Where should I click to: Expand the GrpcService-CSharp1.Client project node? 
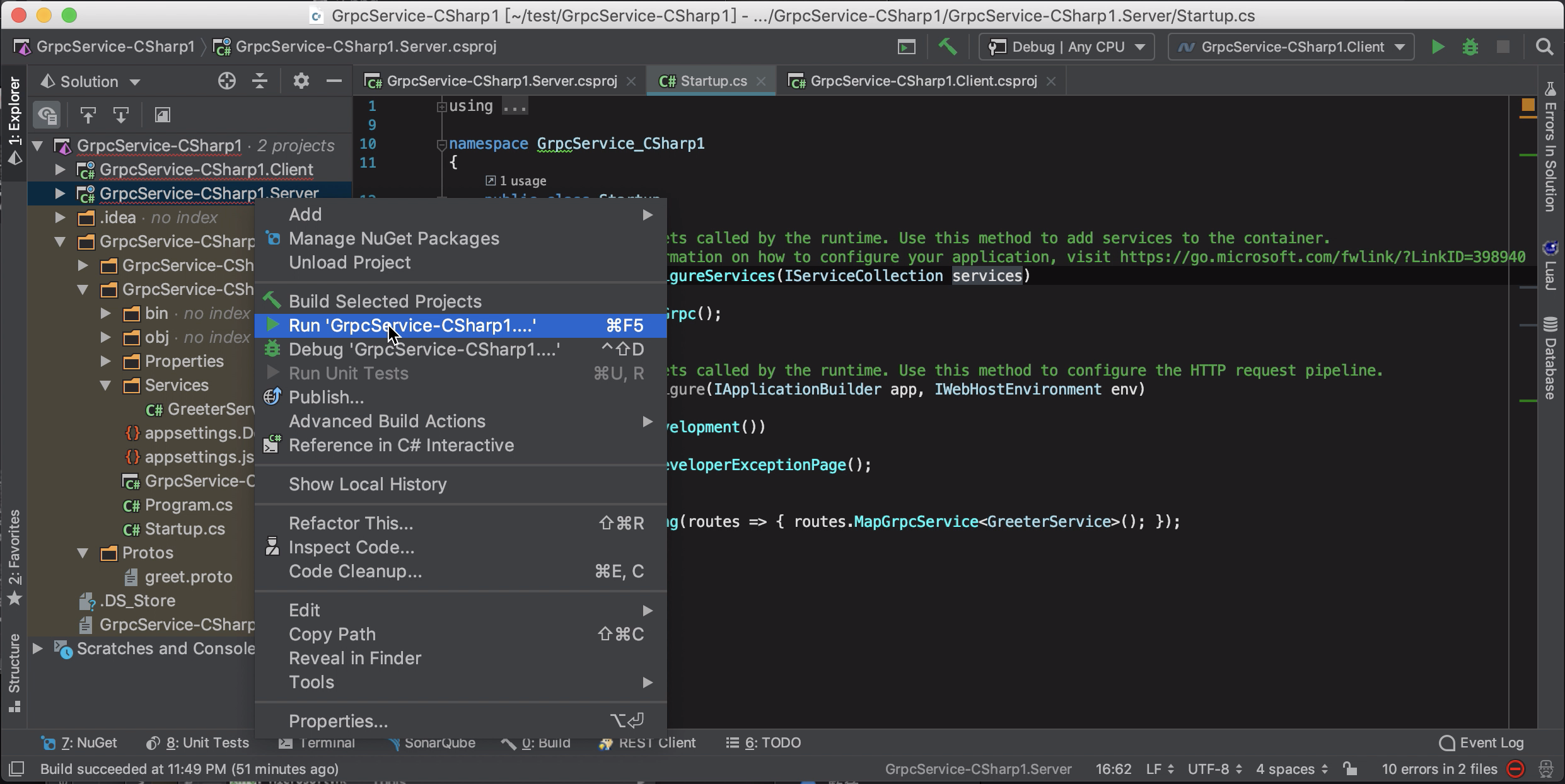tap(60, 170)
